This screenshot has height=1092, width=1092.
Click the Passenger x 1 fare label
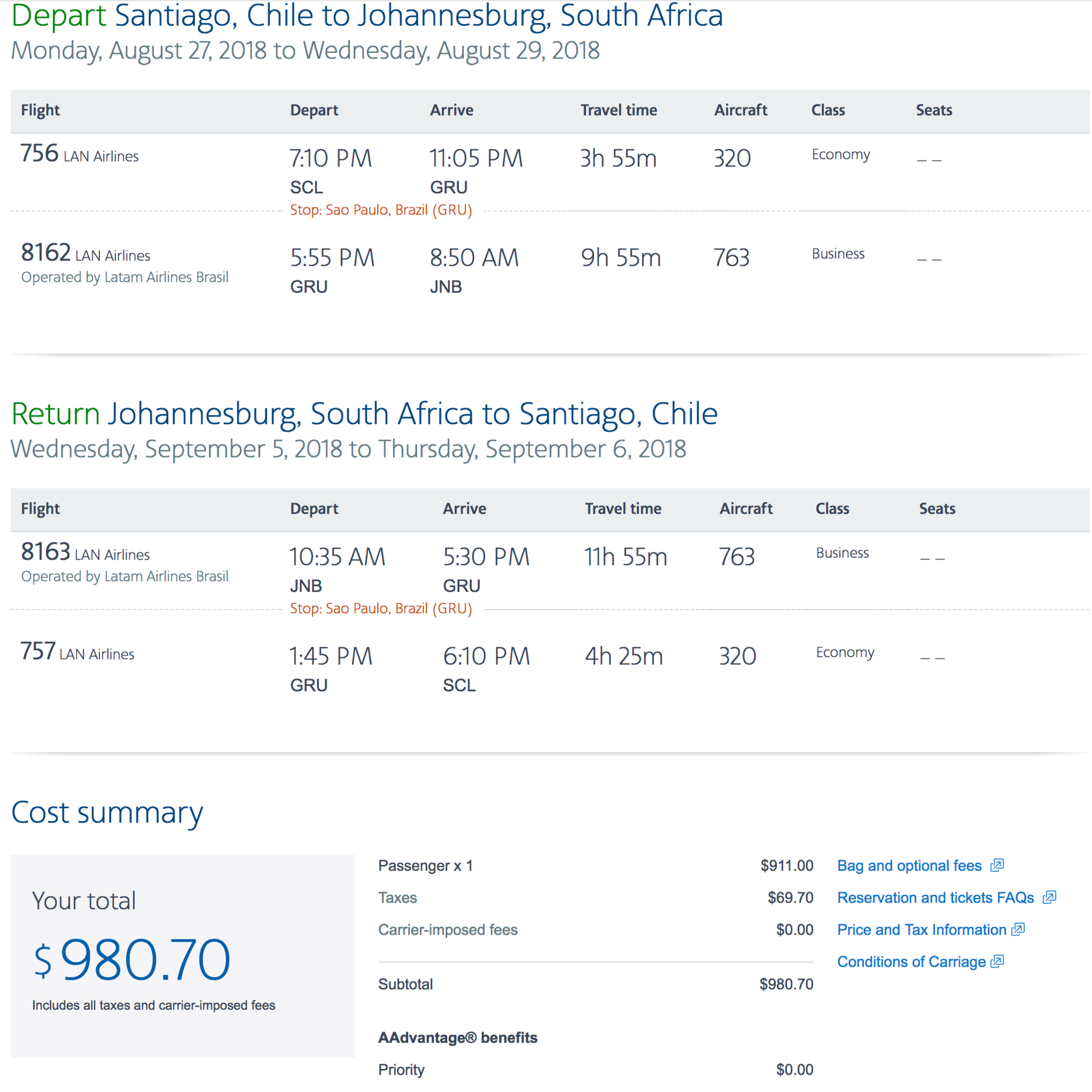(425, 866)
